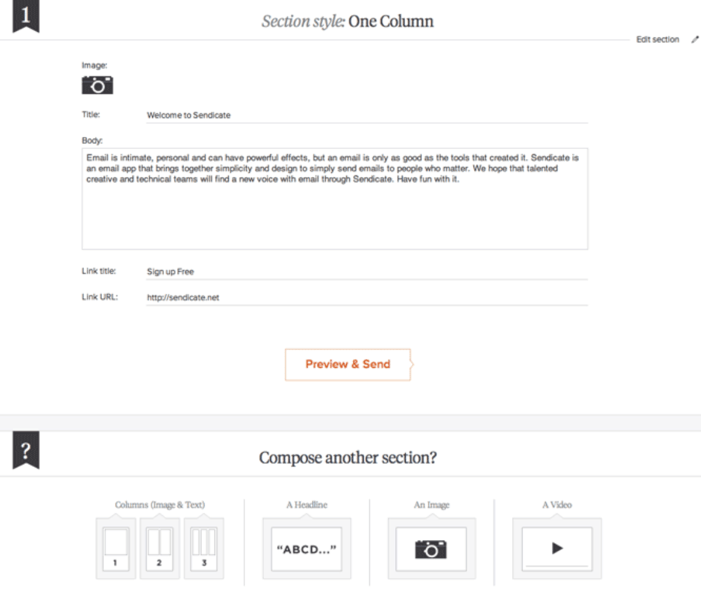Click the pencil edit section icon
The image size is (701, 616).
click(x=694, y=40)
